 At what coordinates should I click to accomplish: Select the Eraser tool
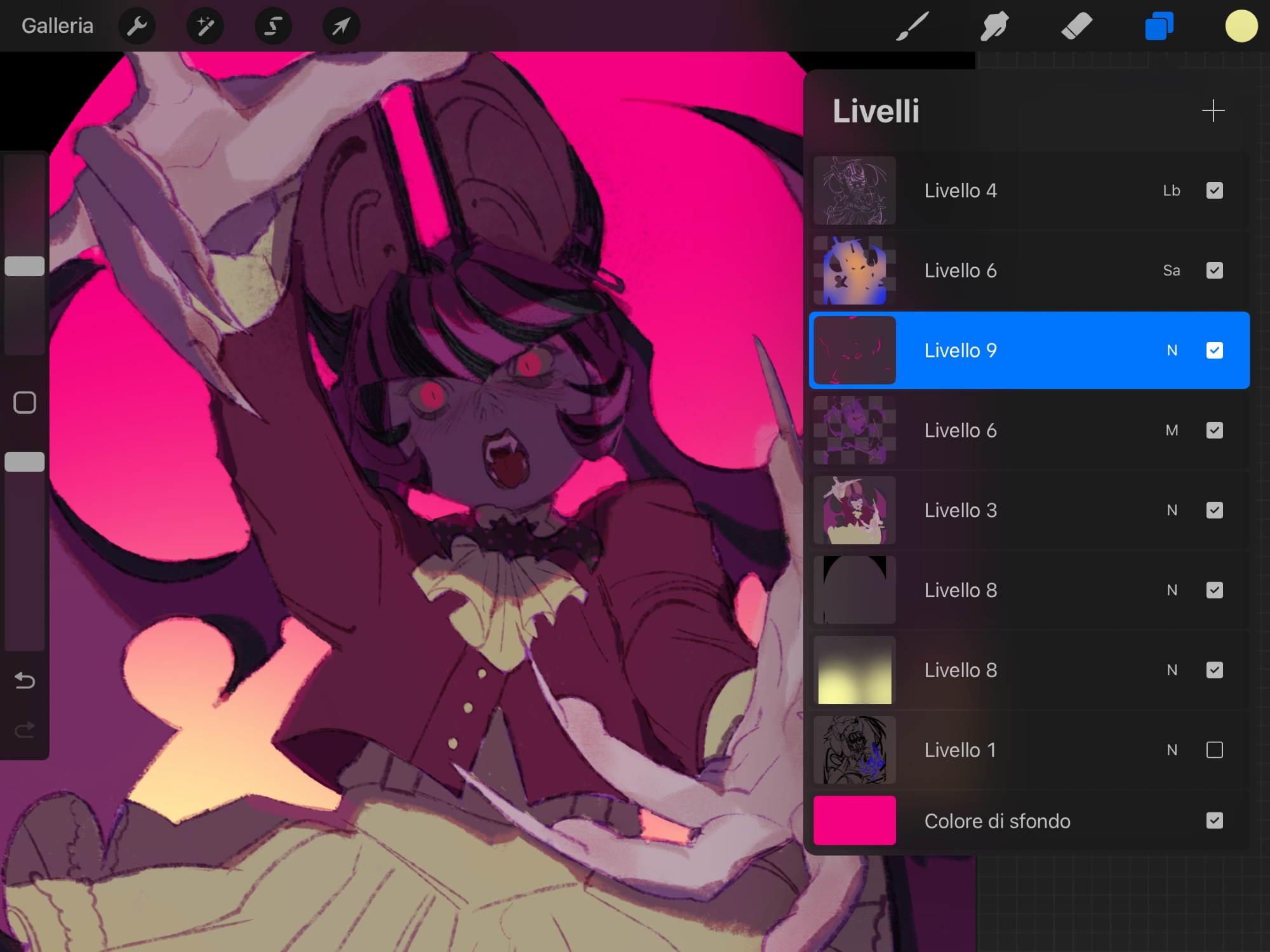tap(1076, 26)
